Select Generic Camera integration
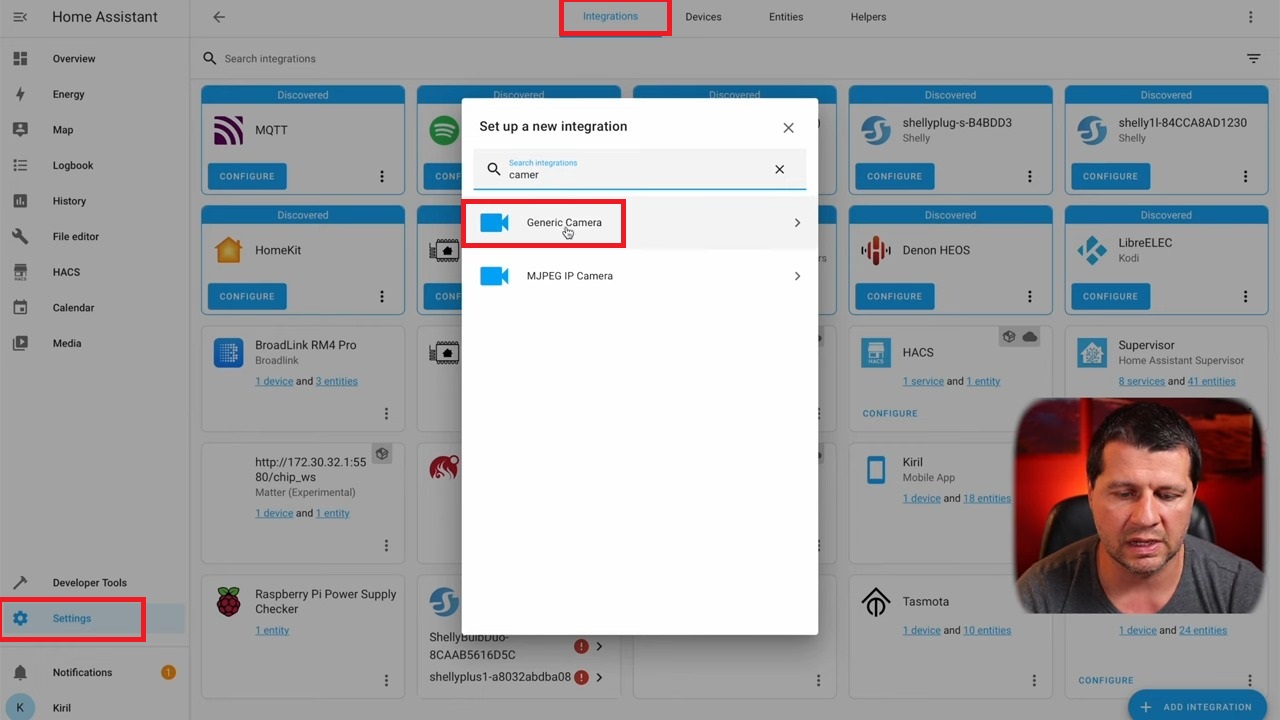 tap(640, 223)
